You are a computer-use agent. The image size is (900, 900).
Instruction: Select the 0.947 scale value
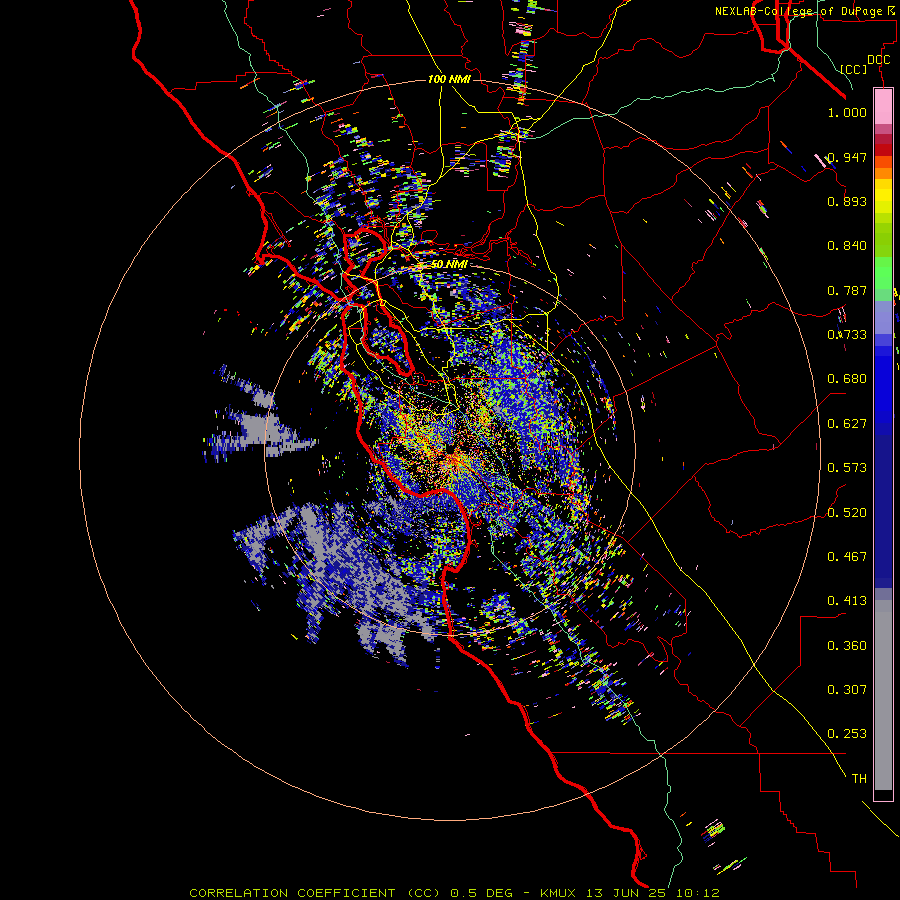pyautogui.click(x=847, y=157)
